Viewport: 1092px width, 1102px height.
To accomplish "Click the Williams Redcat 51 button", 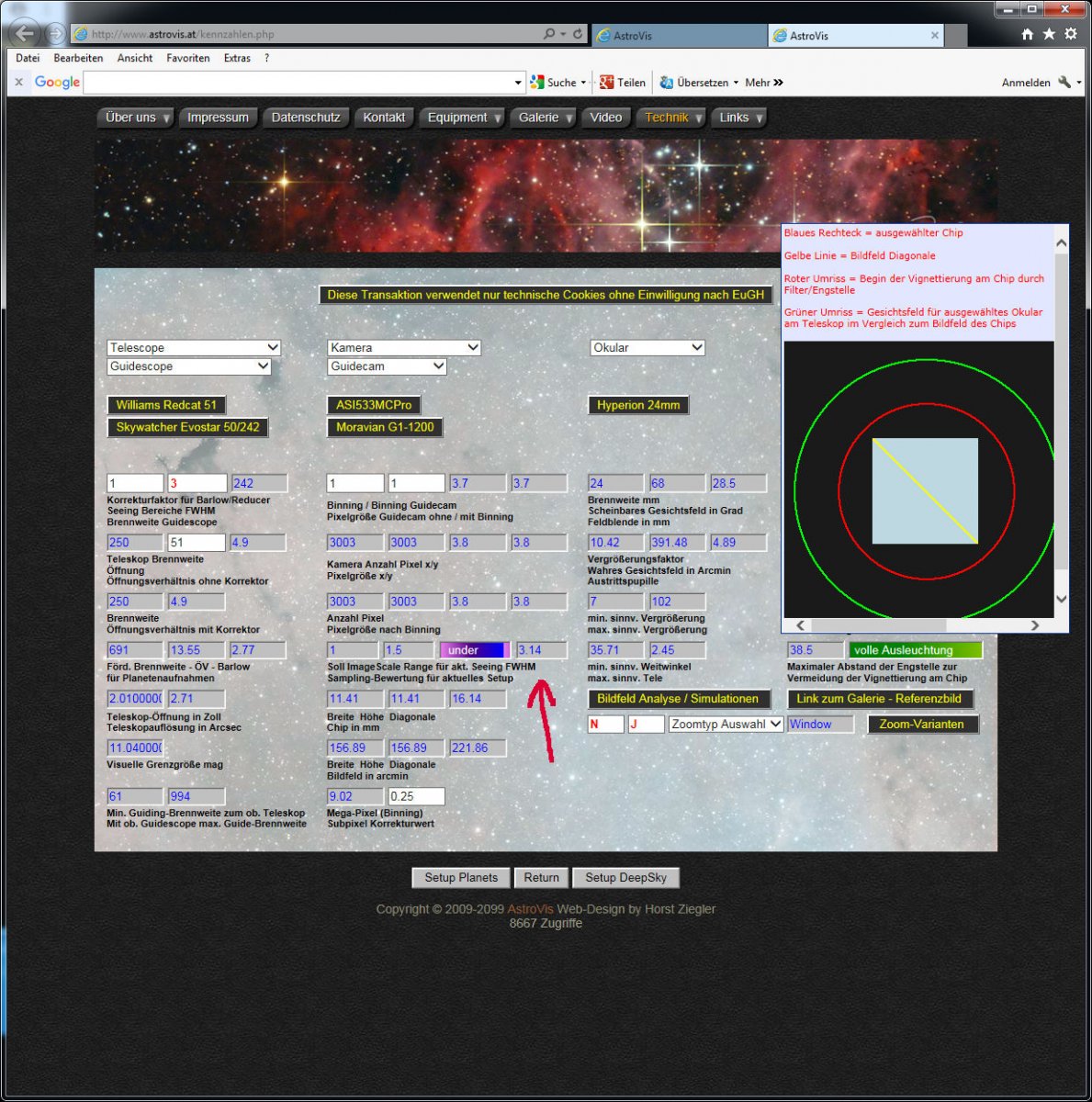I will pos(166,405).
